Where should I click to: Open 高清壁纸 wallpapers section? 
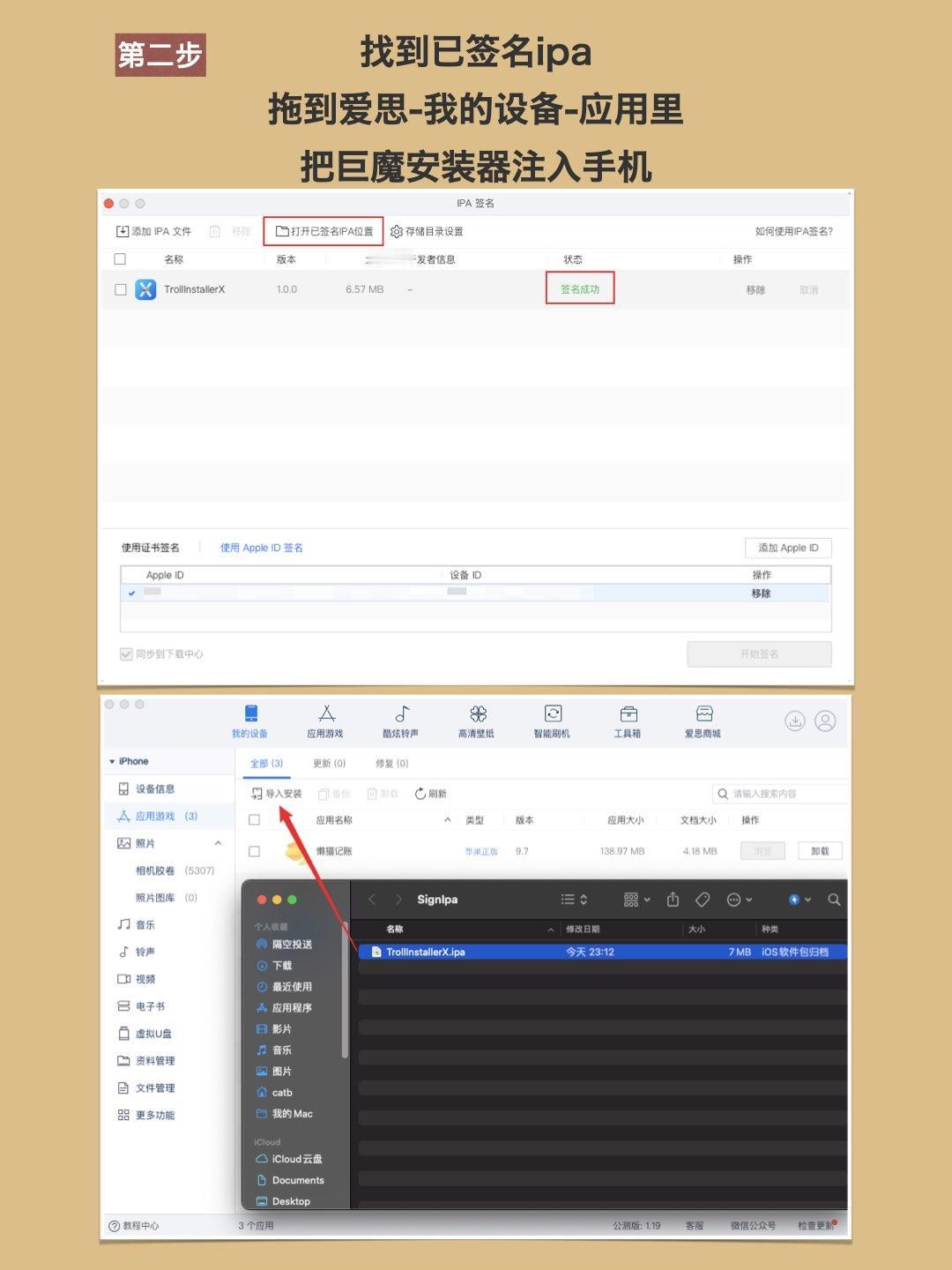coord(477,721)
